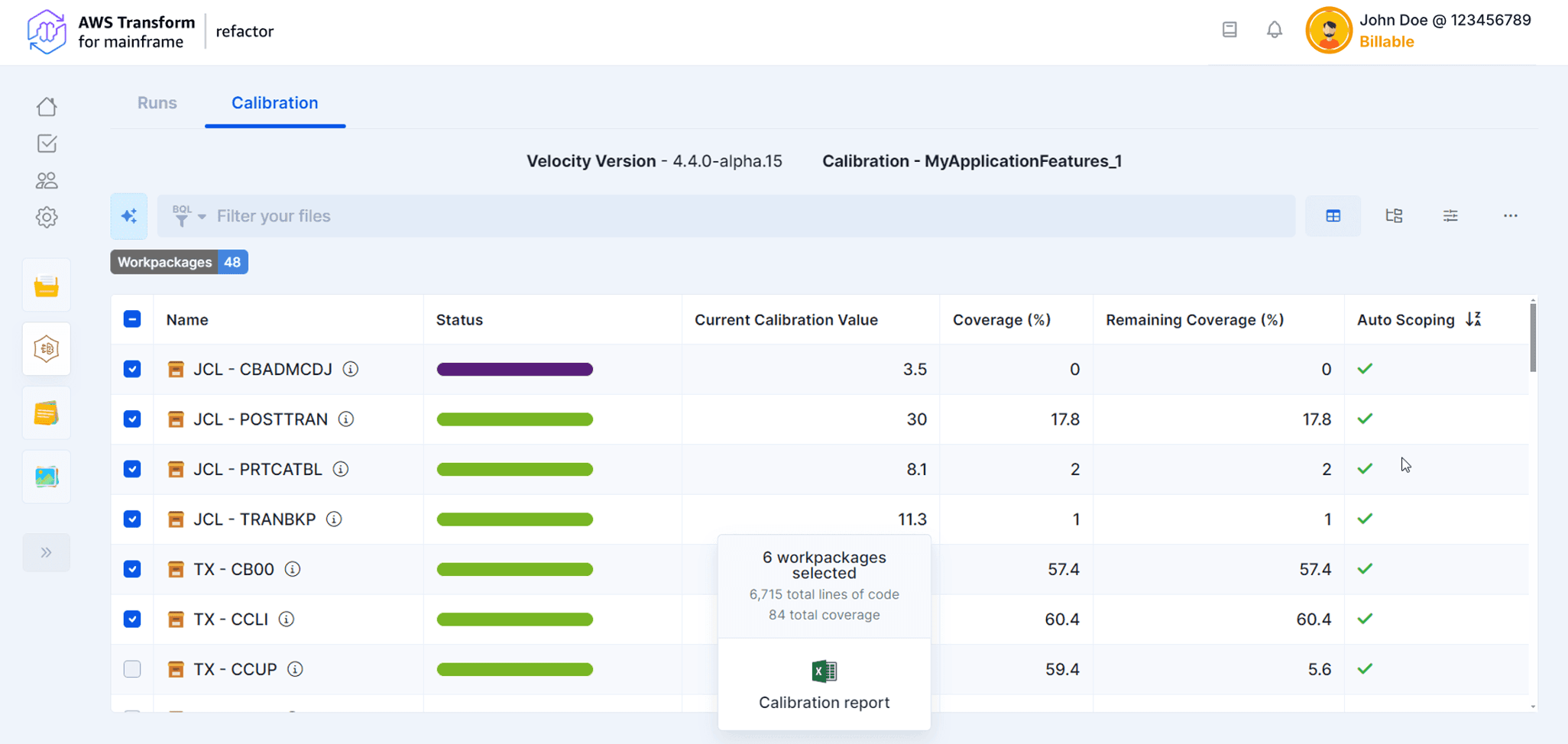Image resolution: width=1568 pixels, height=744 pixels.
Task: Click the home icon in sidebar
Action: 47,107
